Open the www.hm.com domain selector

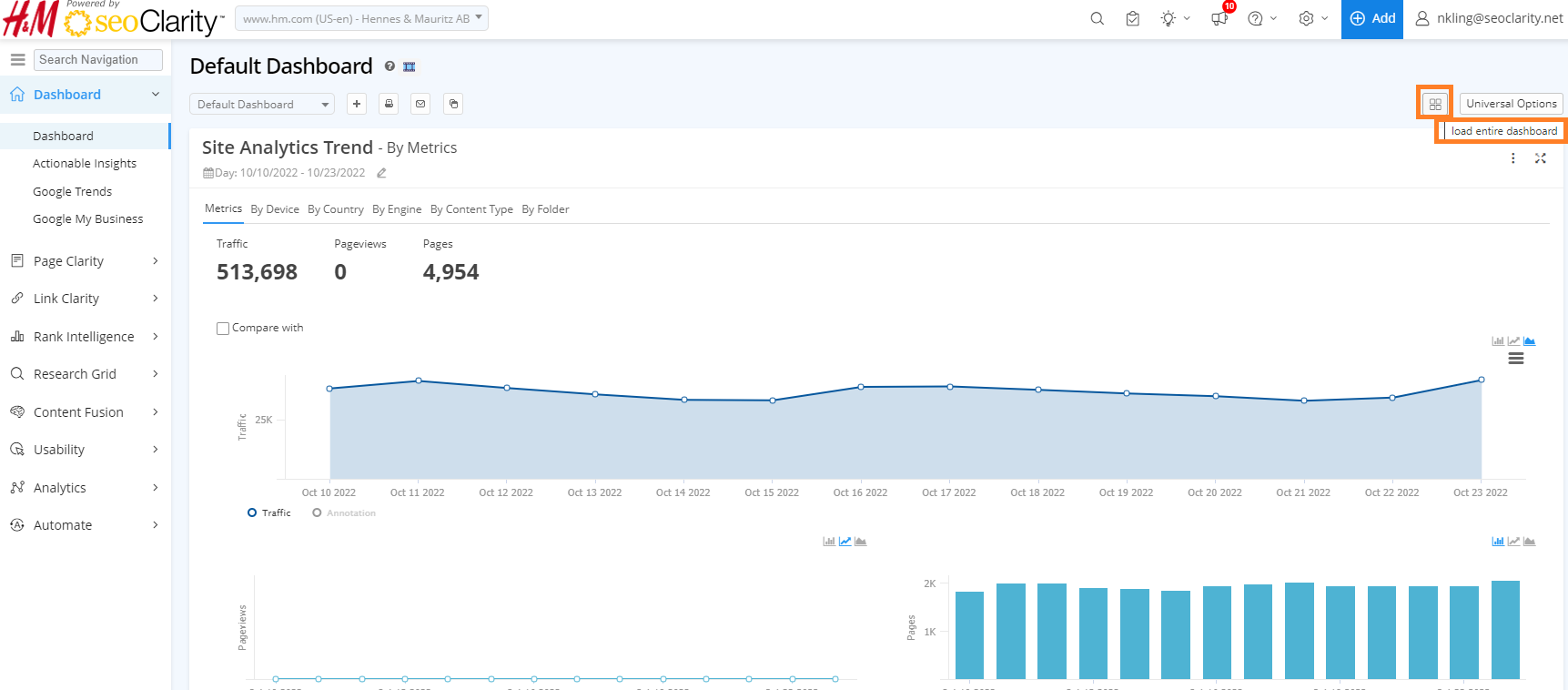[x=361, y=18]
